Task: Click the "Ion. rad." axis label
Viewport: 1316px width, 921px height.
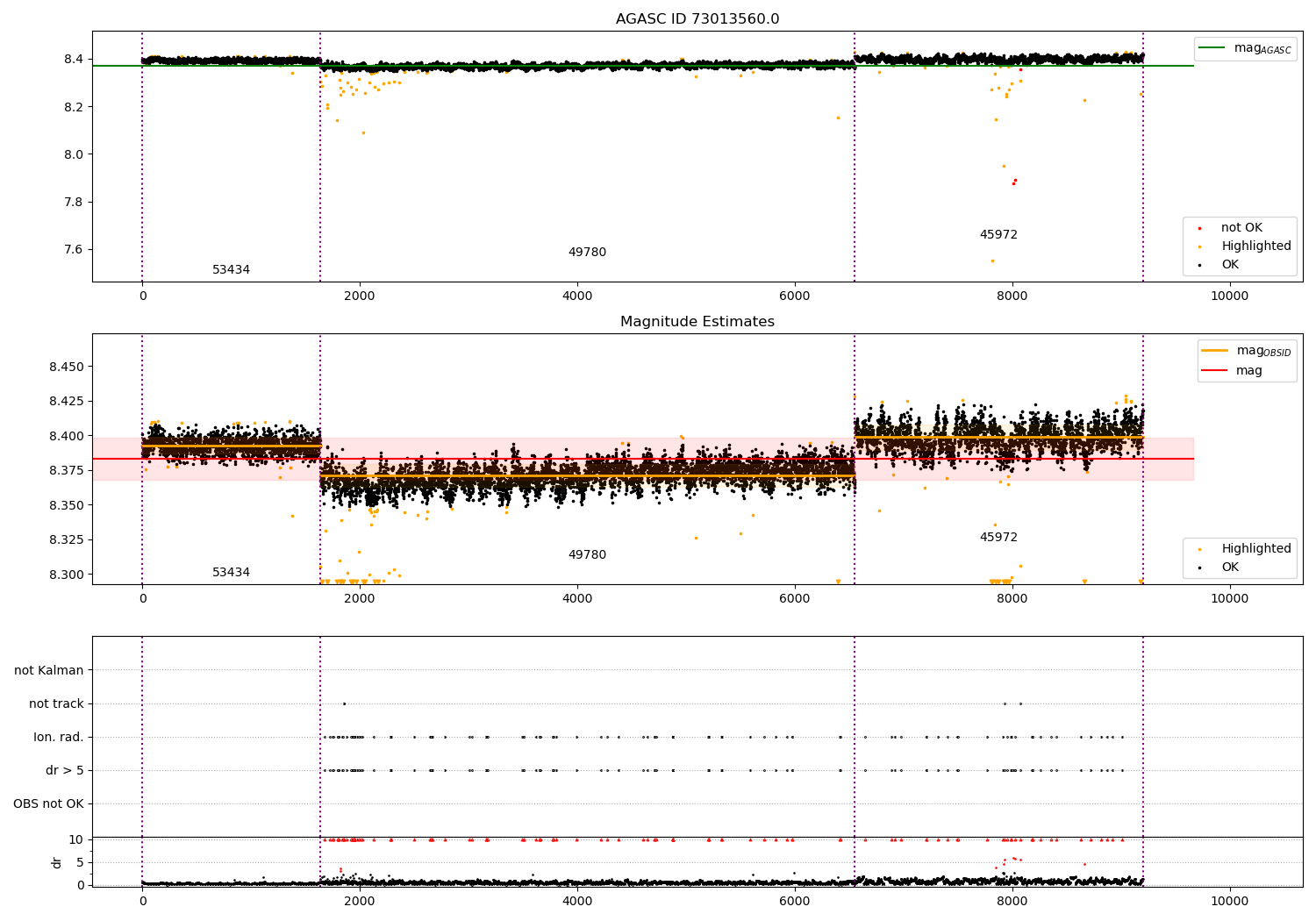Action: pos(59,738)
